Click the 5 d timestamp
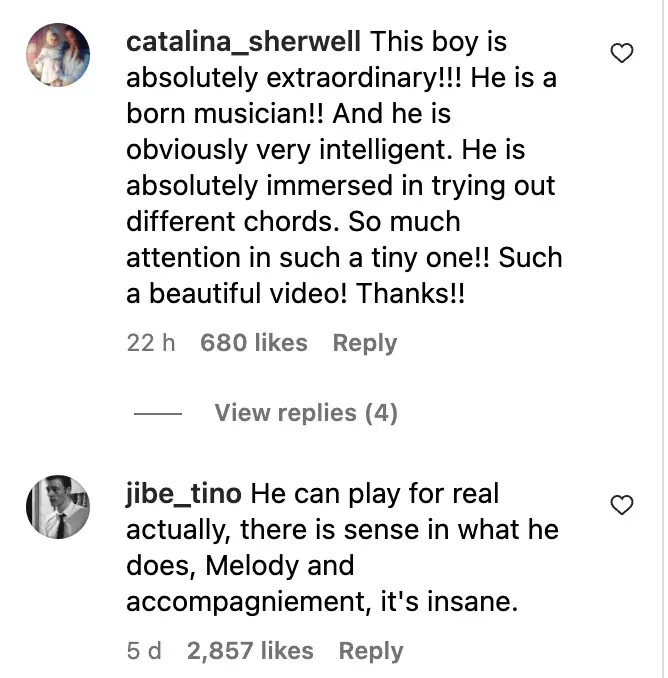668x678 pixels. coord(144,651)
